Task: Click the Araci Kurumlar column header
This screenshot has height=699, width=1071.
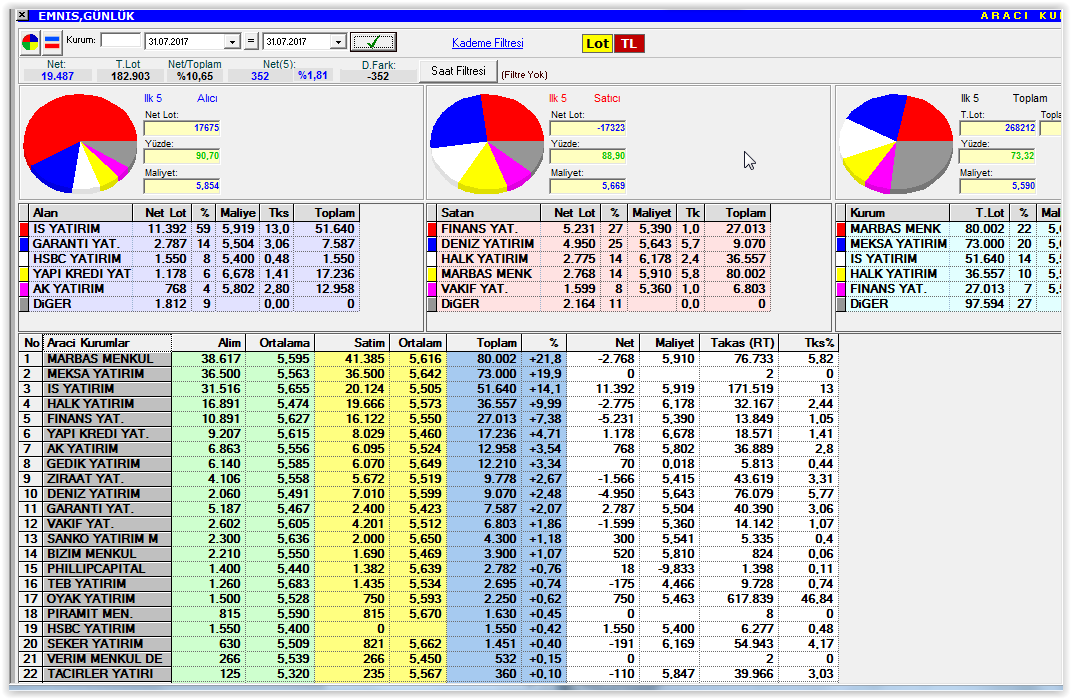Action: click(x=107, y=343)
